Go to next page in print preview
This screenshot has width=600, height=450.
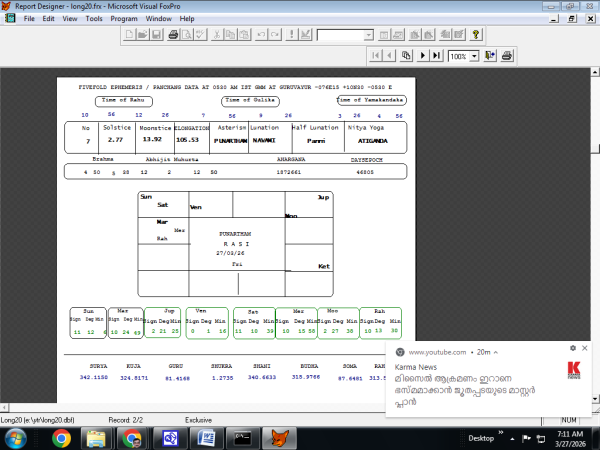pyautogui.click(x=423, y=56)
